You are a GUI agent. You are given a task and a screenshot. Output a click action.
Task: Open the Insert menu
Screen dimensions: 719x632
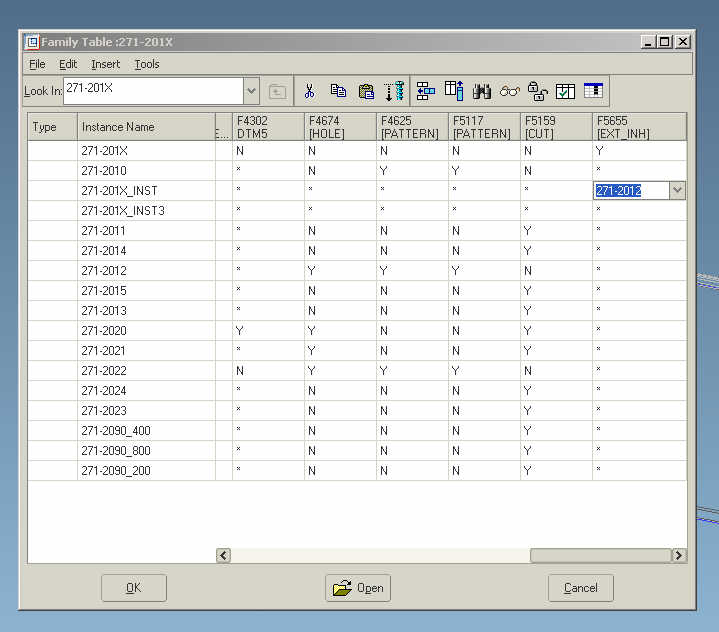pyautogui.click(x=105, y=64)
